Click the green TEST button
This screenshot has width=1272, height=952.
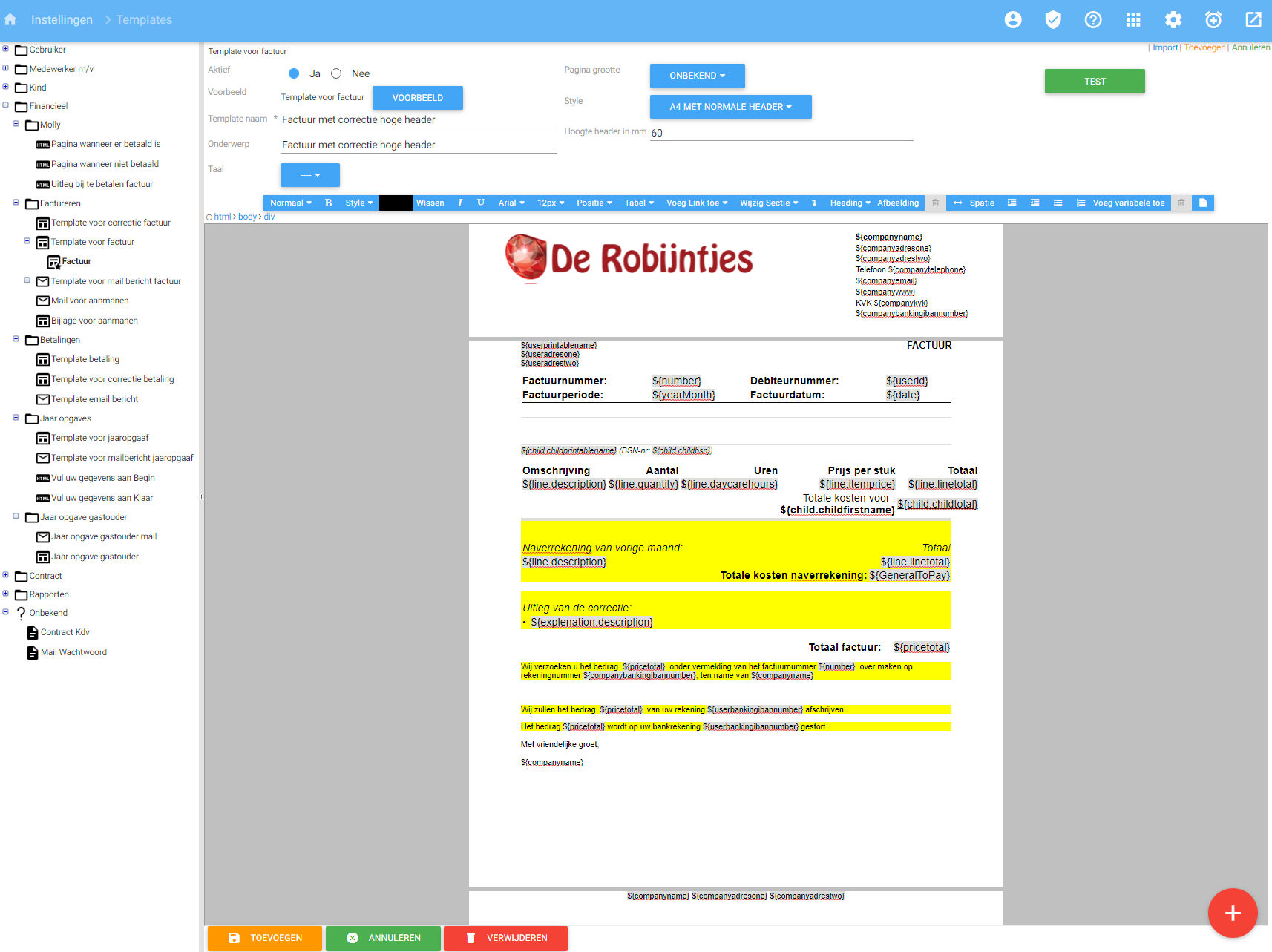[1094, 81]
